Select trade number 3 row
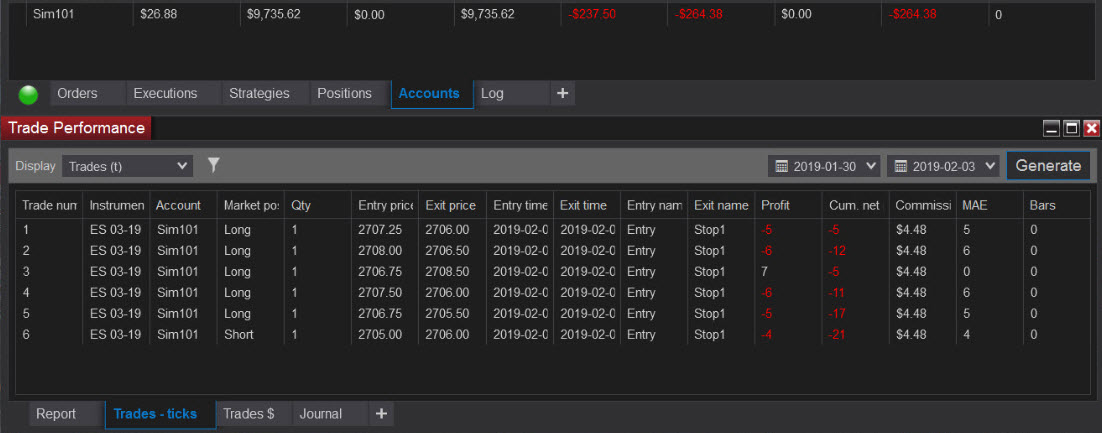 coord(553,271)
